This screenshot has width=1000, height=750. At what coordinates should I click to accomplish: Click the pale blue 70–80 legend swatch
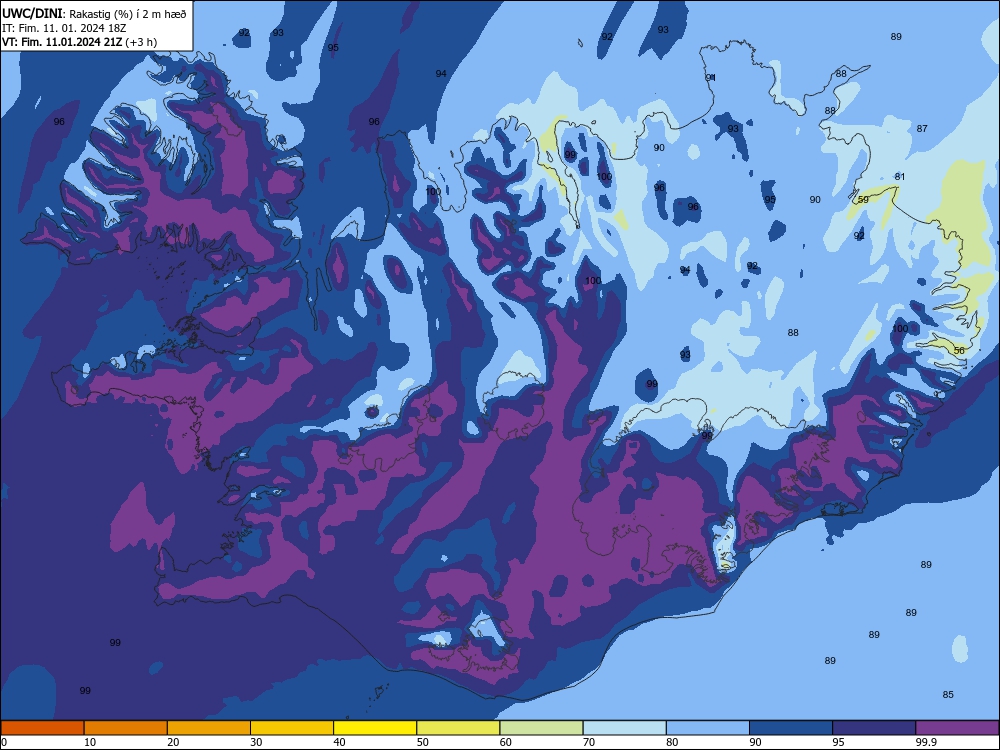pos(625,728)
